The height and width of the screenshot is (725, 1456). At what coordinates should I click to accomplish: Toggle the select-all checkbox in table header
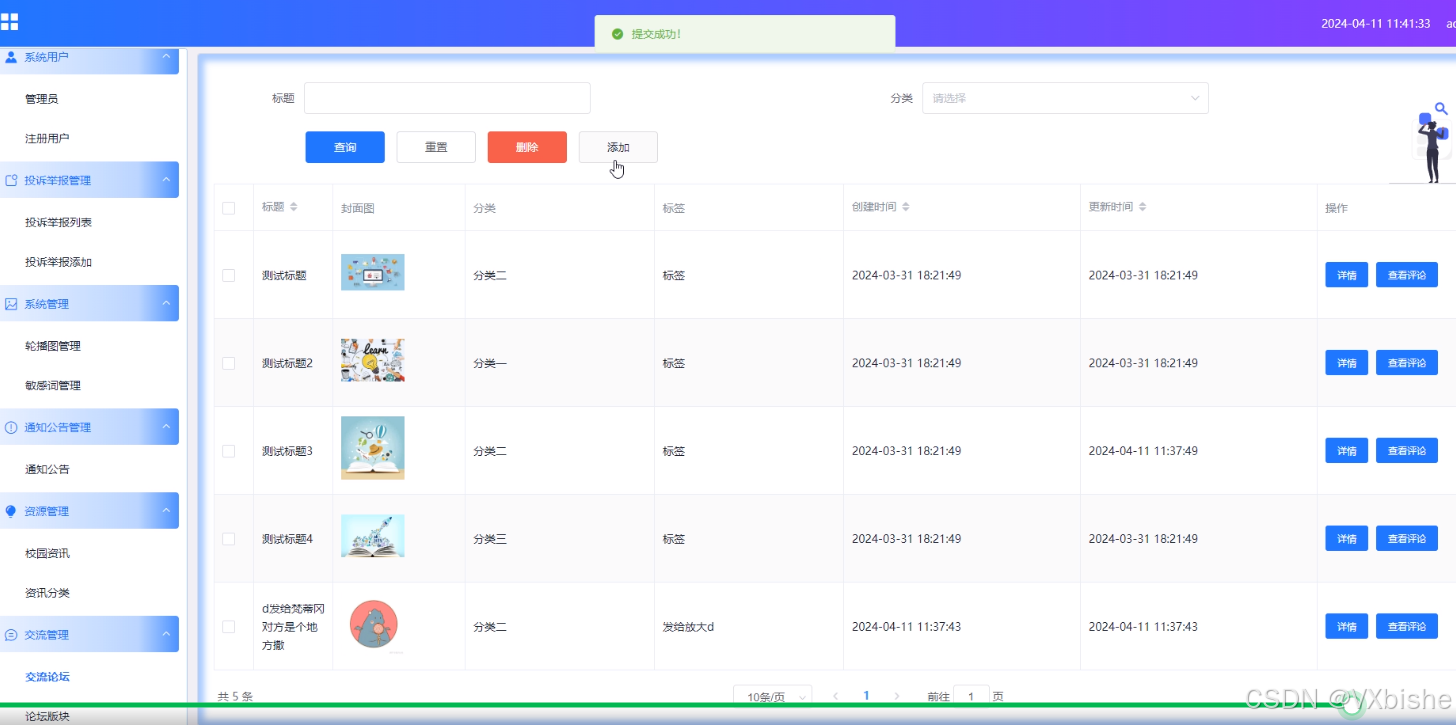point(228,208)
